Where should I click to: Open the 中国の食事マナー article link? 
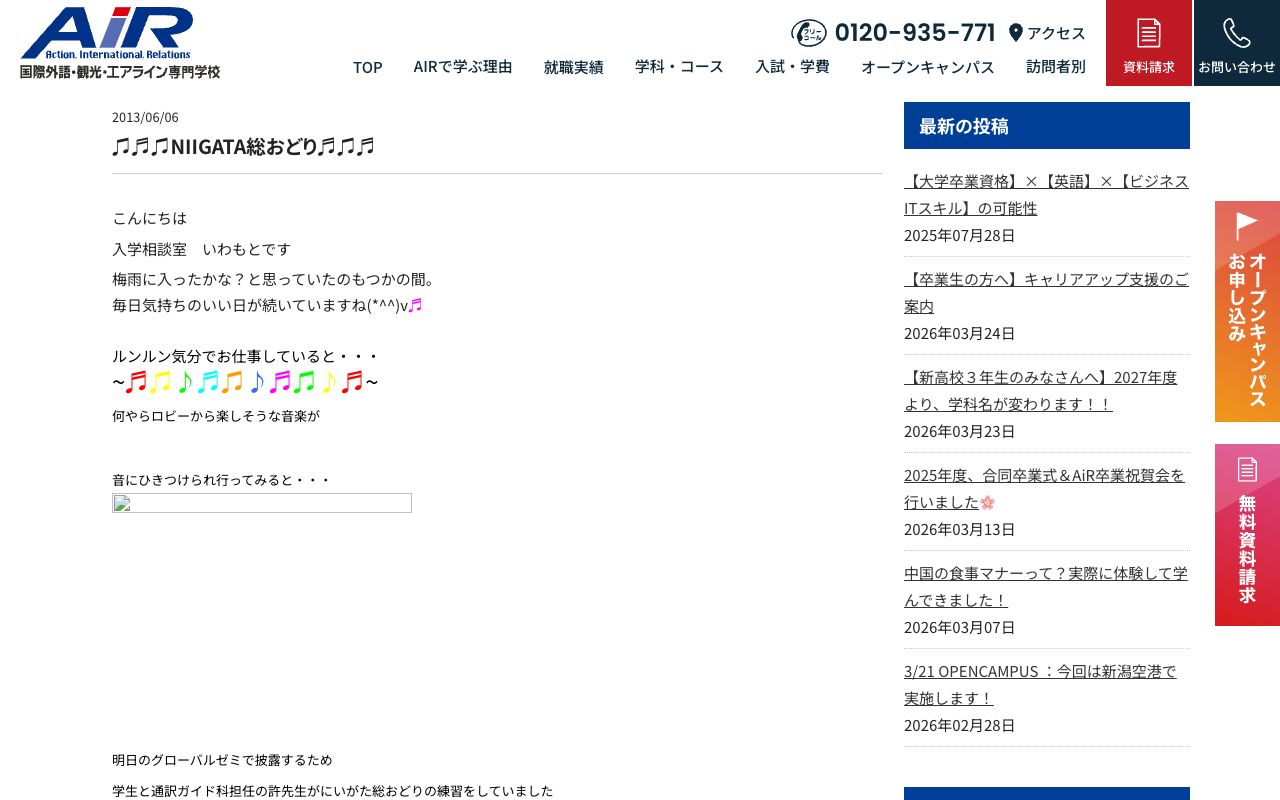tap(1045, 586)
